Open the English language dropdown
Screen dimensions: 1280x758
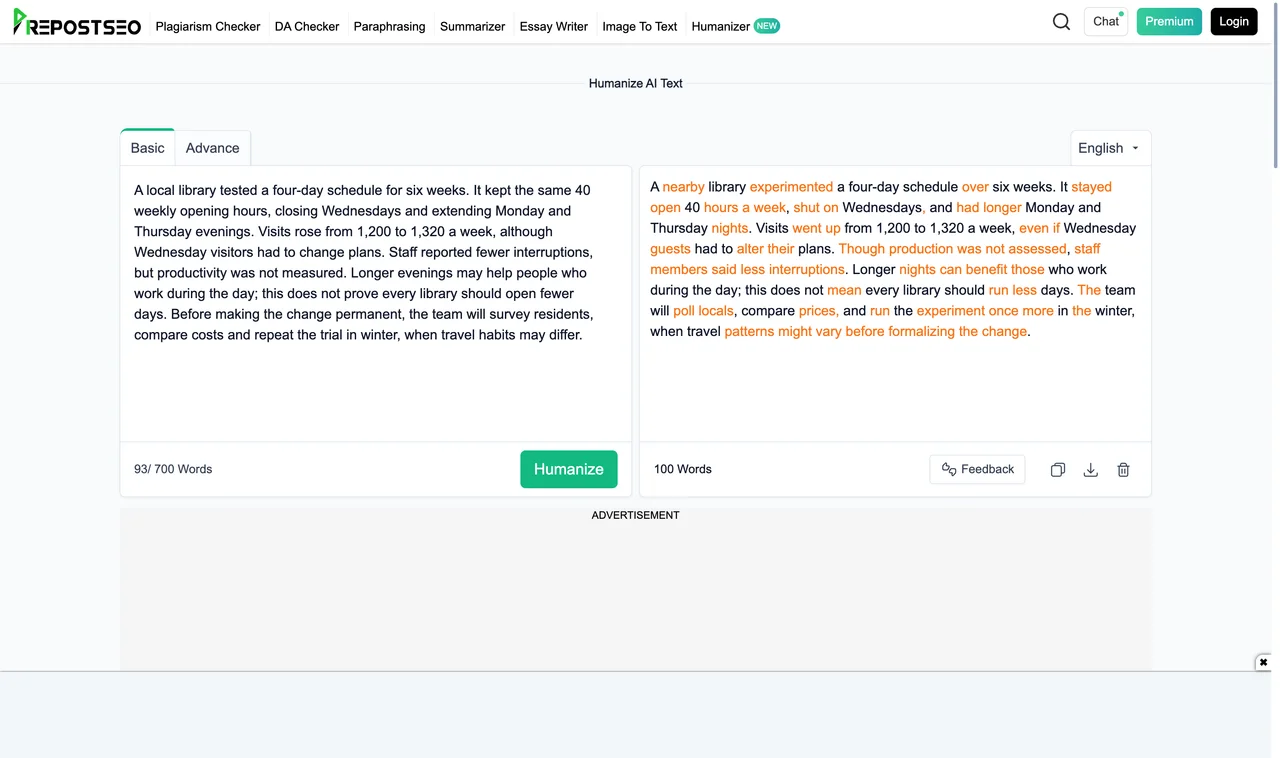click(x=1110, y=148)
